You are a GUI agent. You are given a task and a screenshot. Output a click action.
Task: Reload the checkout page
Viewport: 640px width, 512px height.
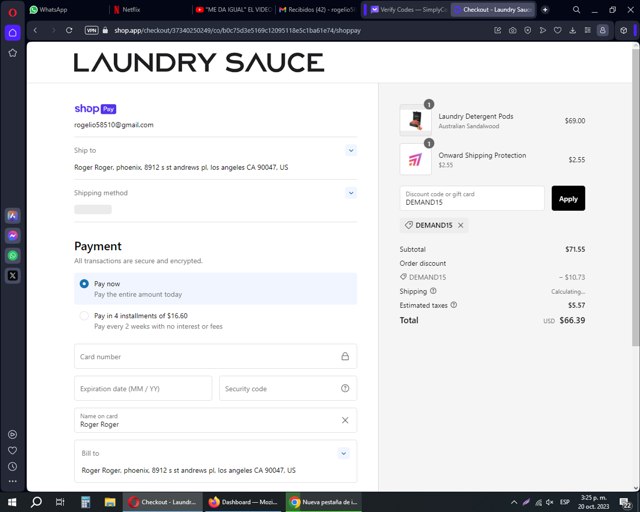[x=69, y=30]
